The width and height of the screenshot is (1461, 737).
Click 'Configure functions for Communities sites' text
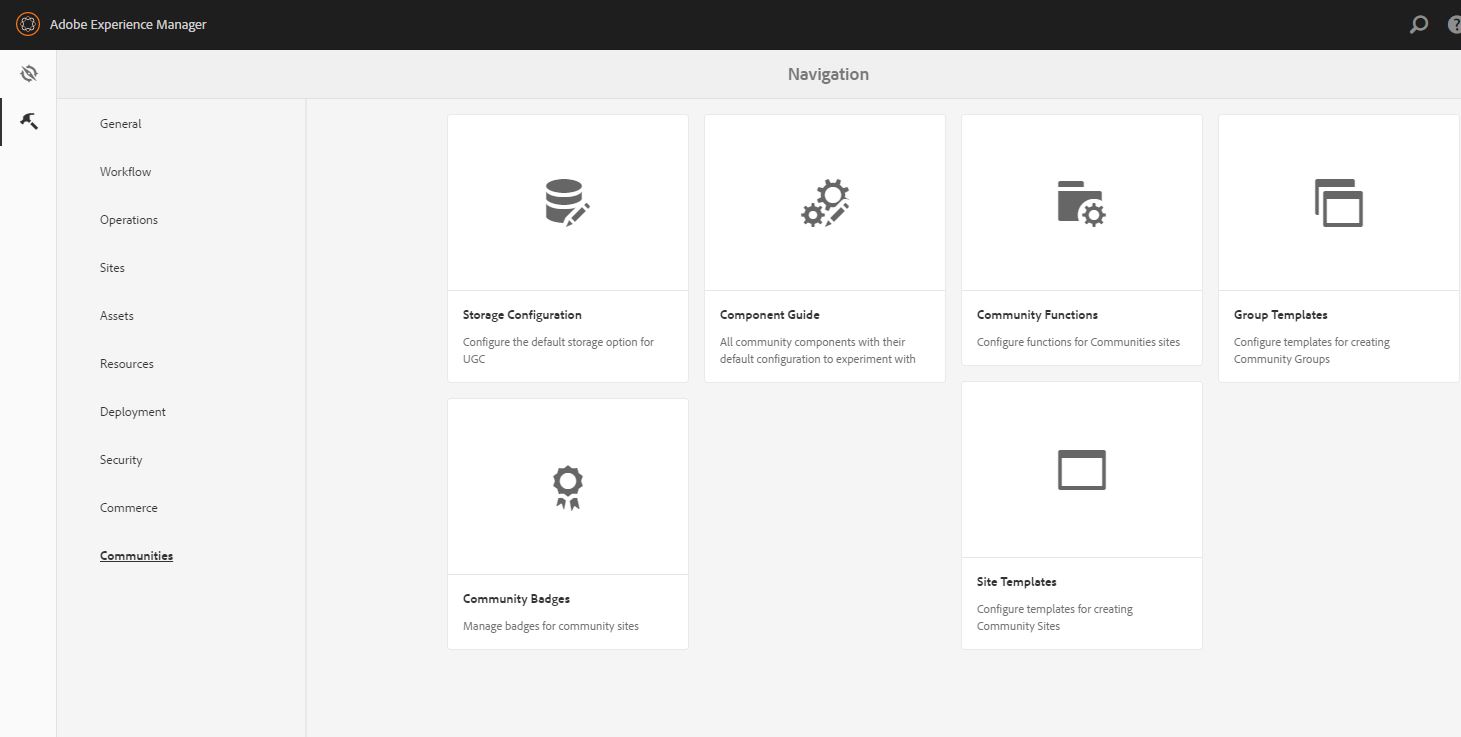(1078, 342)
